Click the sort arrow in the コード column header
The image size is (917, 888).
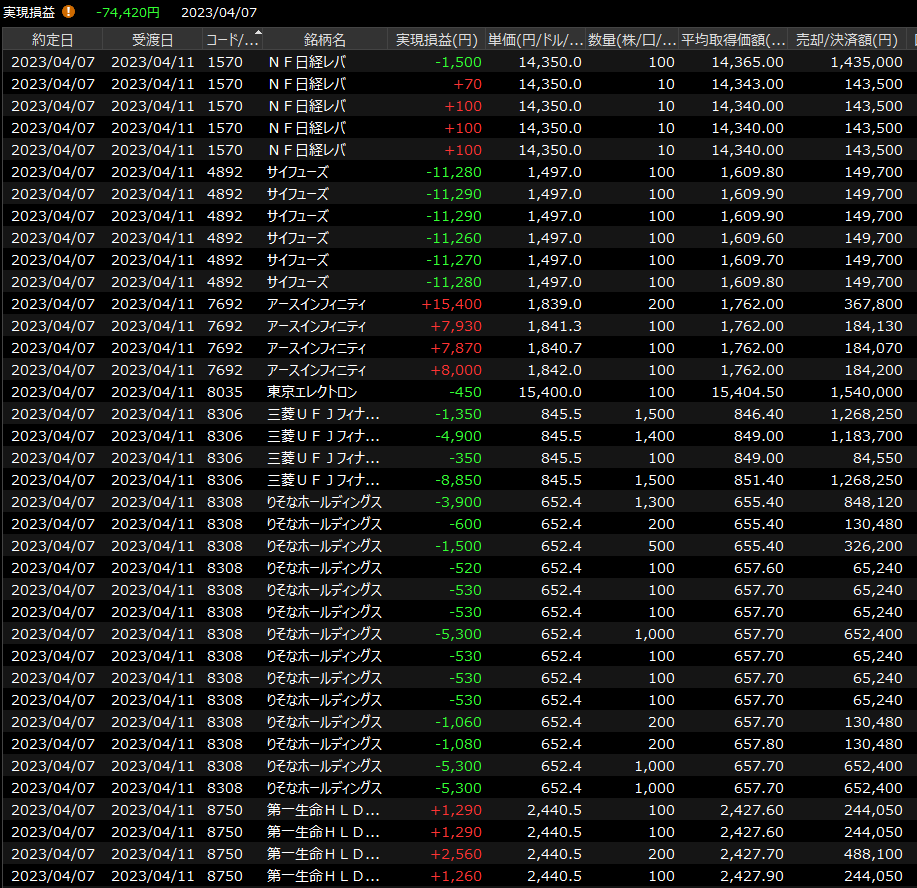[259, 35]
